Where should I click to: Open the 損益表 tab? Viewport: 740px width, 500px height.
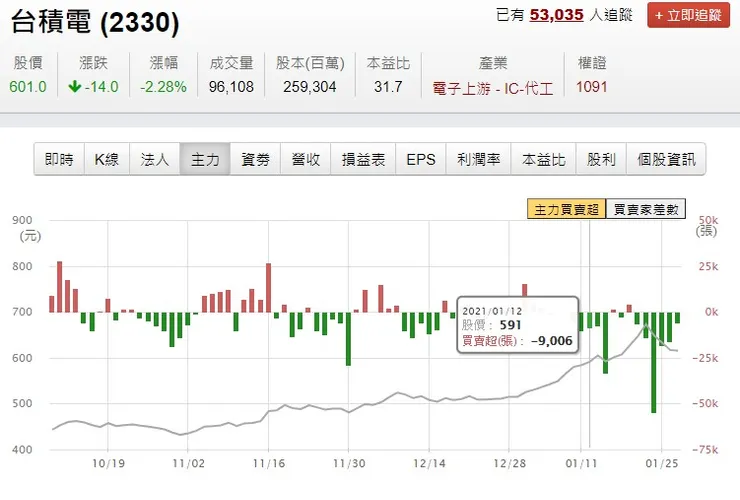tap(363, 159)
